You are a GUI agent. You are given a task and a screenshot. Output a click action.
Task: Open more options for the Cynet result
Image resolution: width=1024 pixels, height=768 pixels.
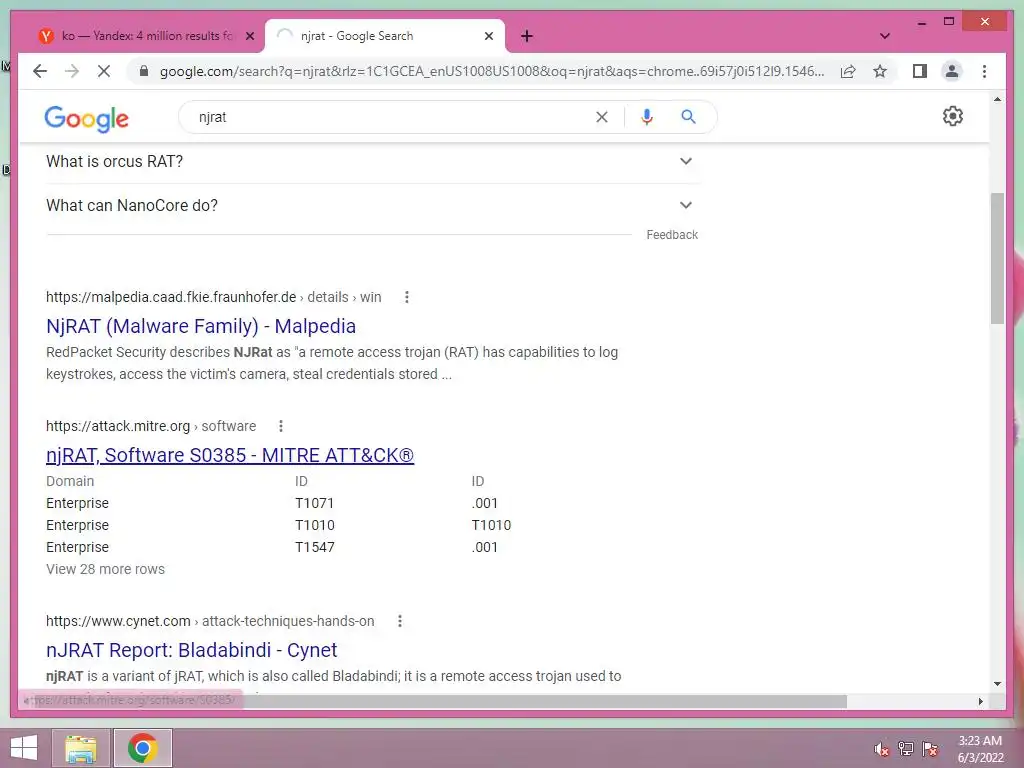tap(400, 621)
